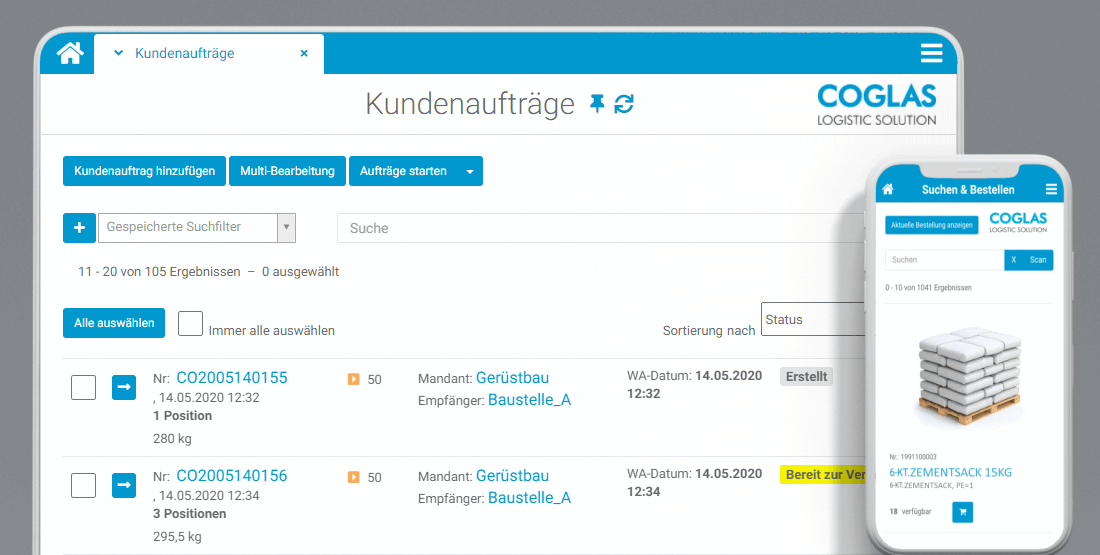The width and height of the screenshot is (1100, 555).
Task: Open hamburger menu in phone app
Action: tap(1051, 189)
